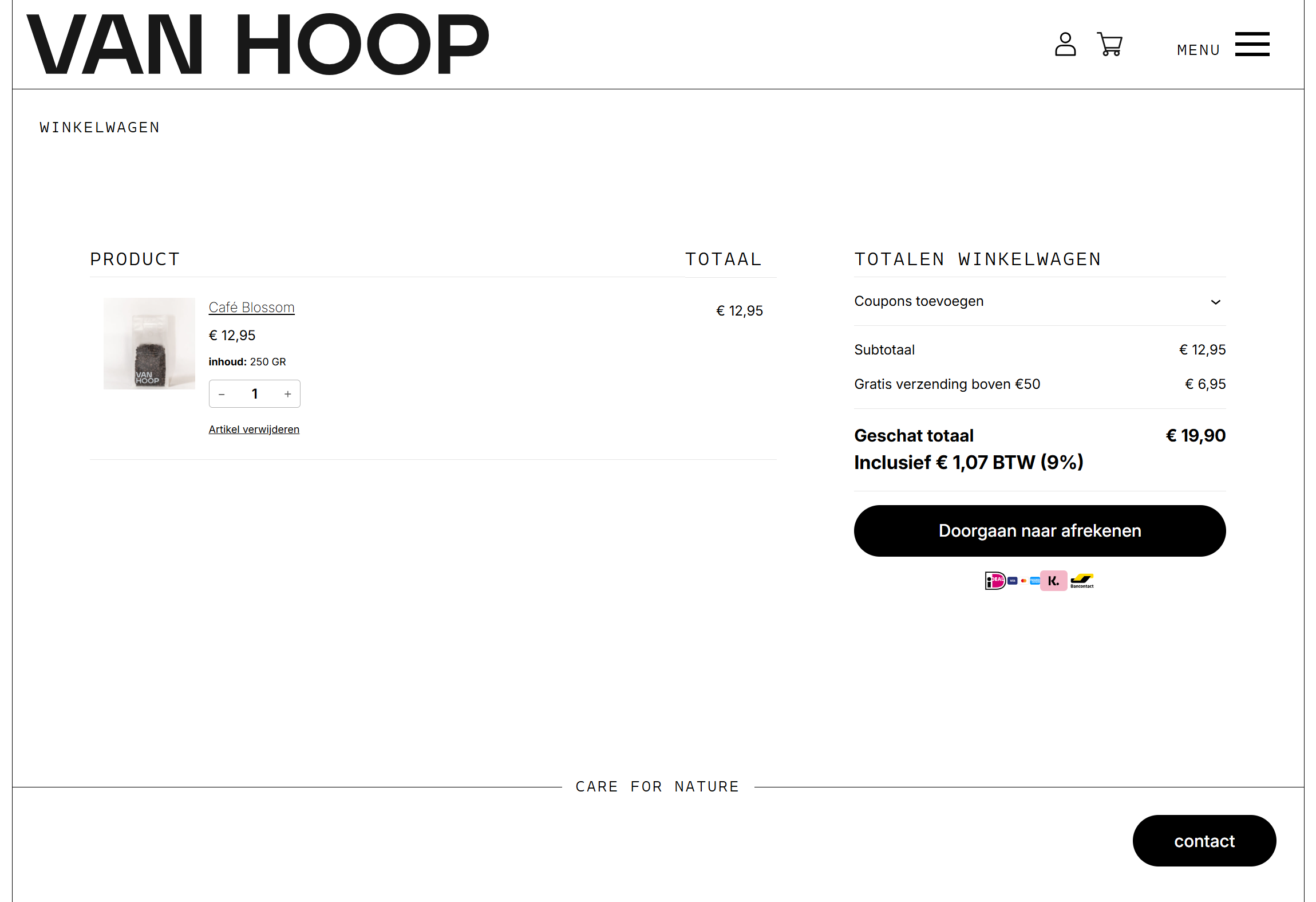Click the Mastercard payment icon

click(1023, 581)
